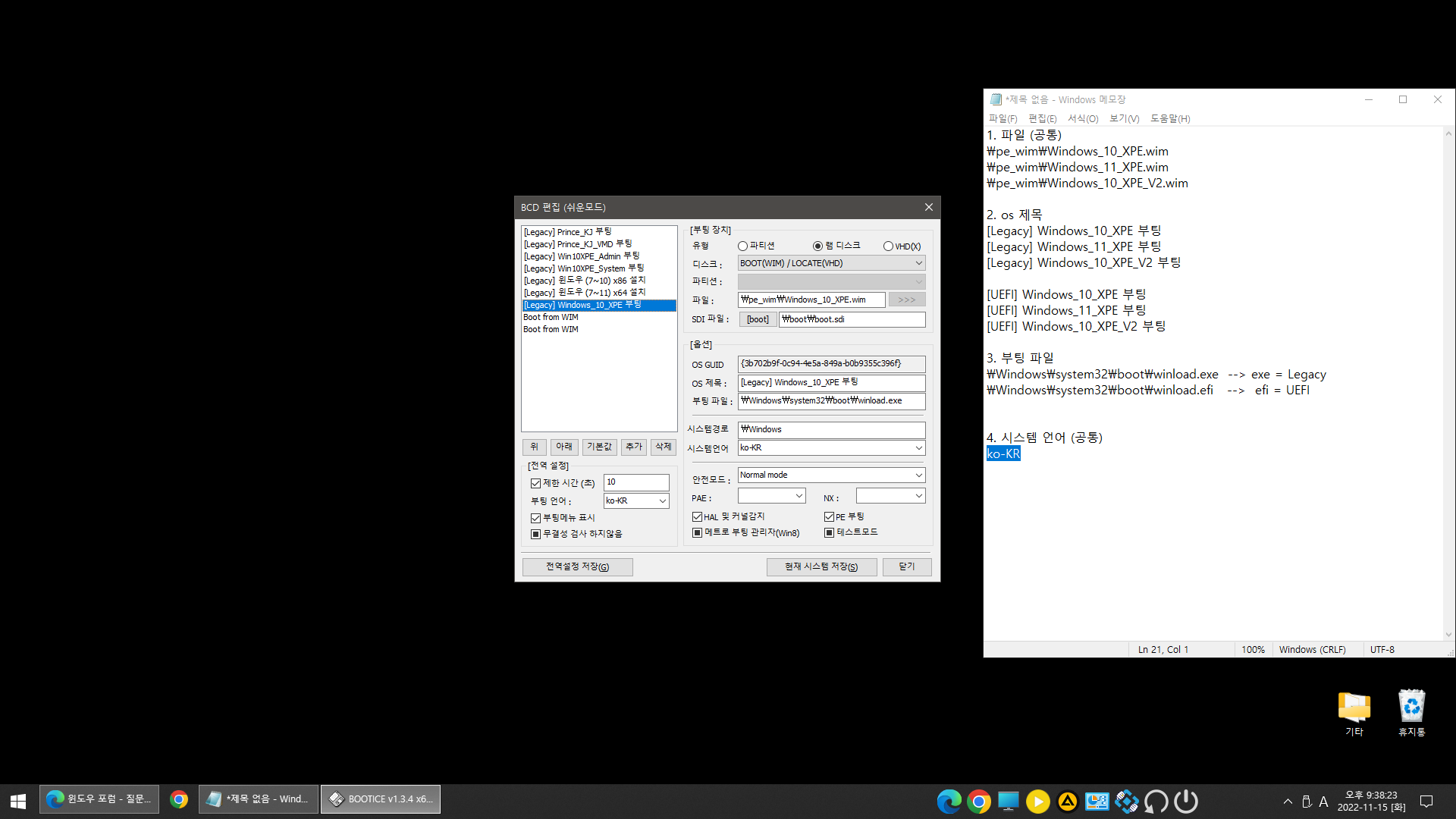Select the 파티션 radio button
The image size is (1456, 819).
[x=743, y=246]
